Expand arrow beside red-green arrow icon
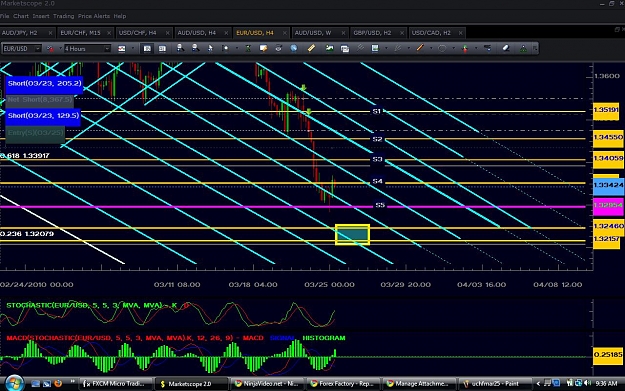The width and height of the screenshot is (625, 391). click(476, 48)
